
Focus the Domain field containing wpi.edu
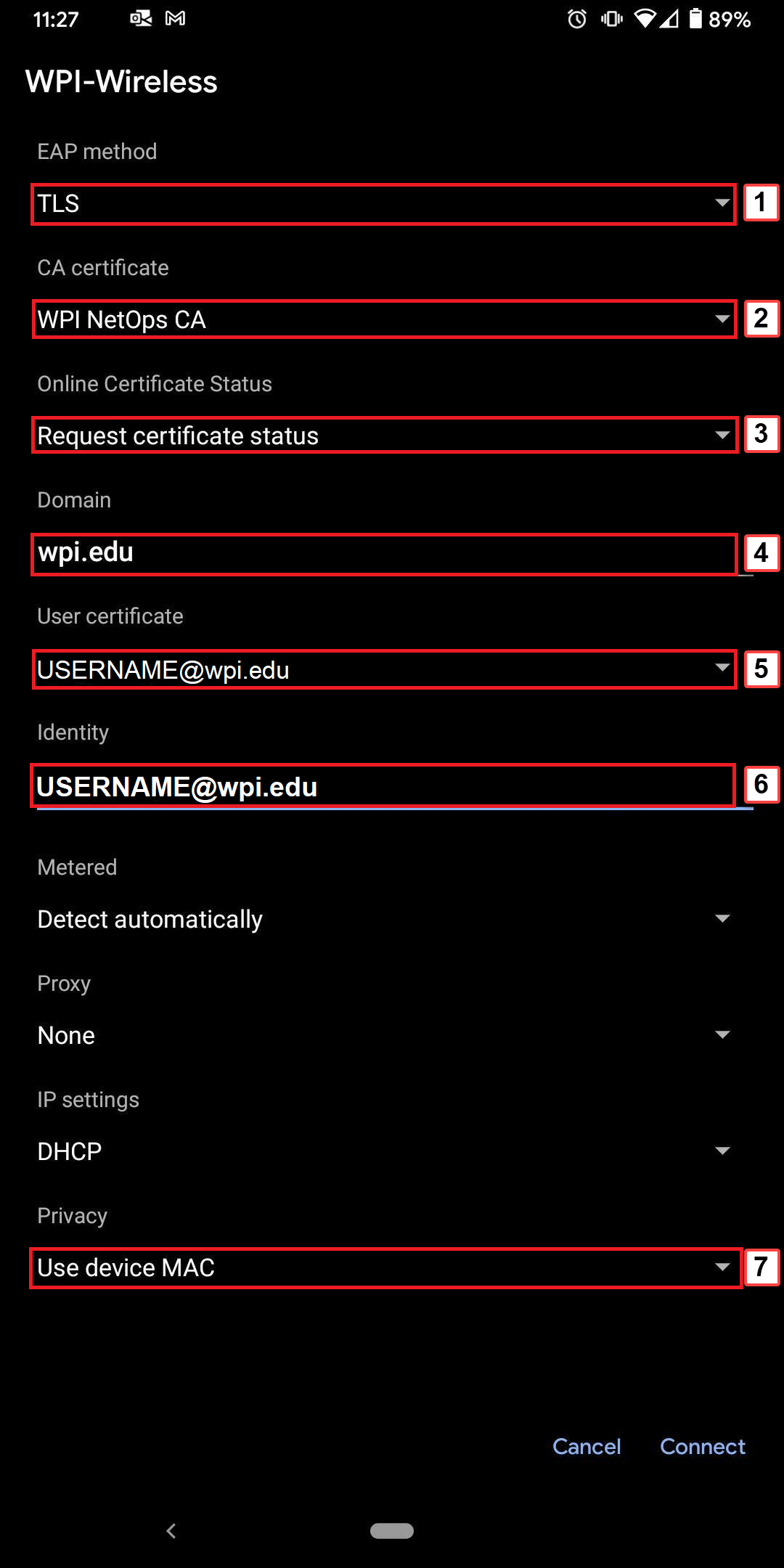coord(384,554)
